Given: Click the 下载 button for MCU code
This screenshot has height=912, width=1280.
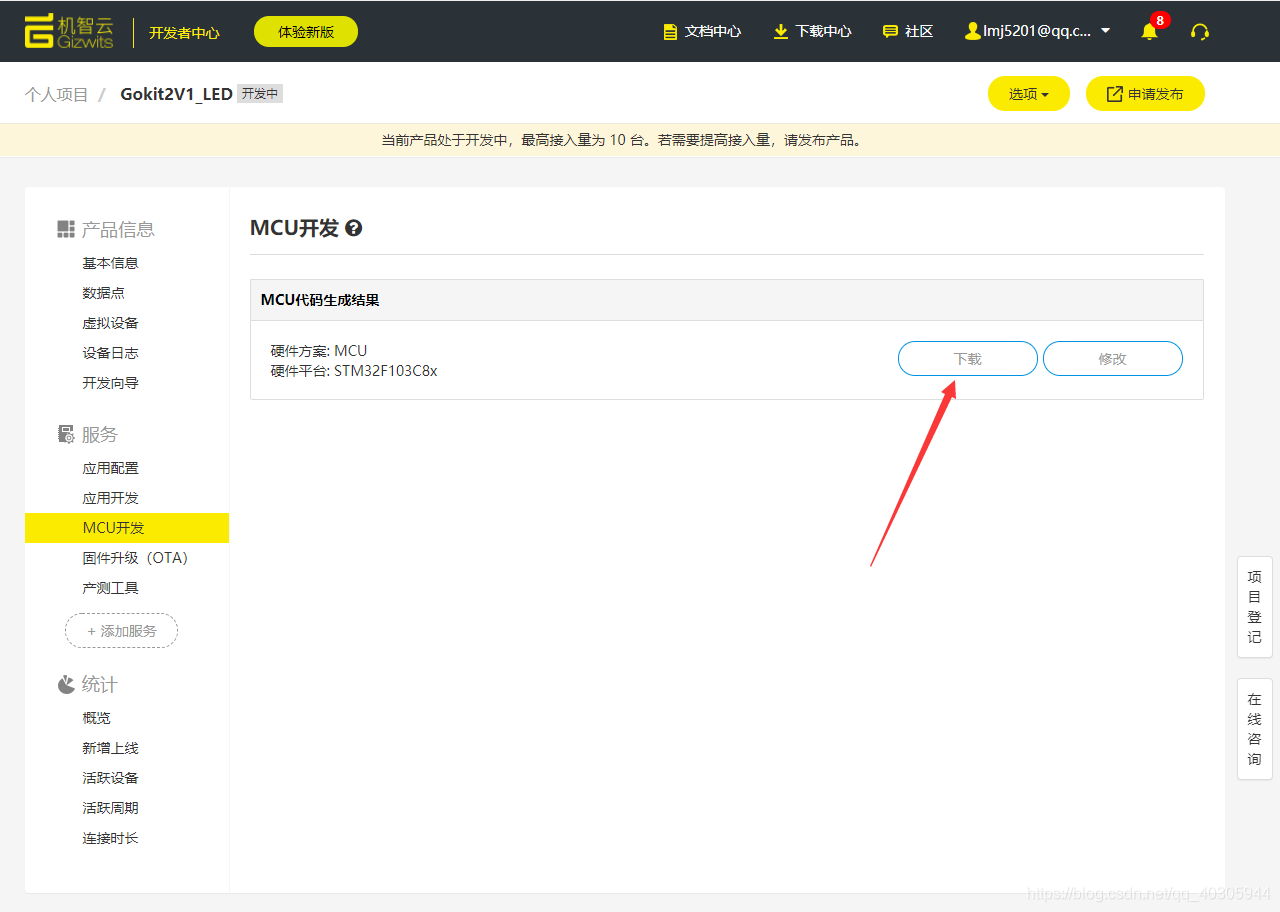Looking at the screenshot, I should point(968,358).
